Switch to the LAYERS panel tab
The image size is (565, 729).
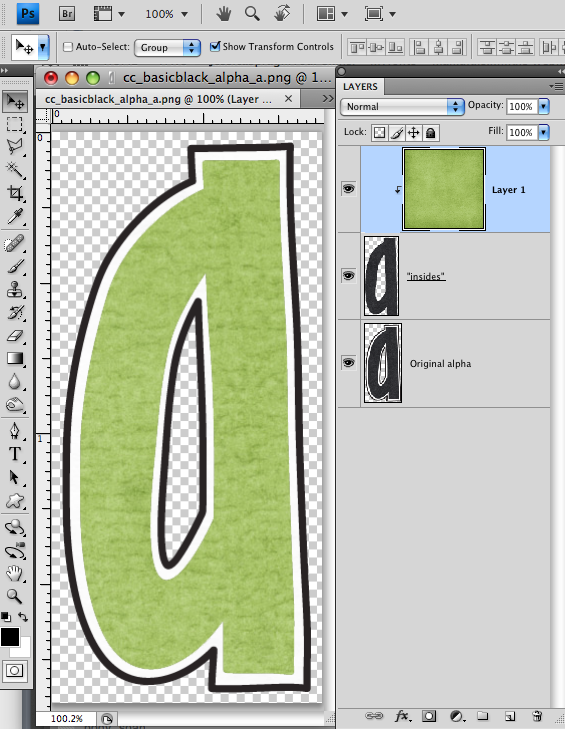click(x=360, y=86)
